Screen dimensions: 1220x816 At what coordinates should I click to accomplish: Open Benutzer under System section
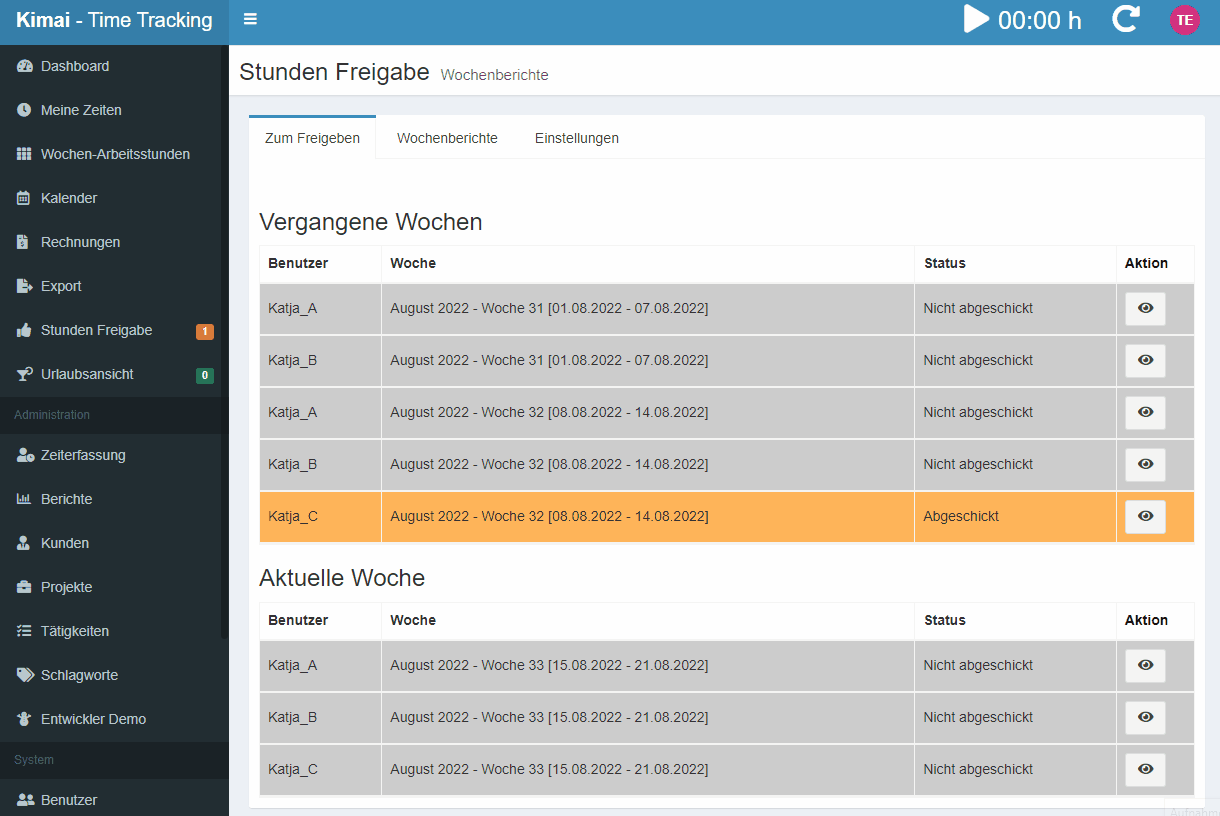click(x=69, y=800)
